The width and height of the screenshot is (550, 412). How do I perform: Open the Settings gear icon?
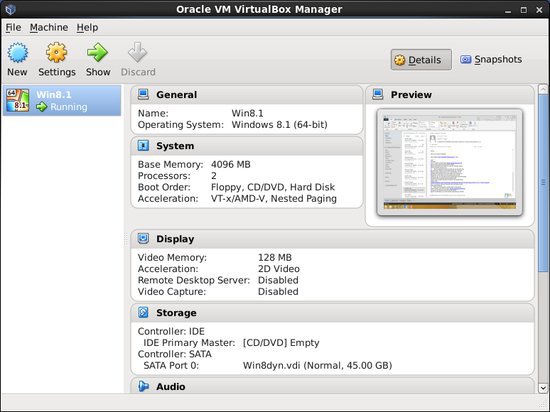click(x=56, y=53)
